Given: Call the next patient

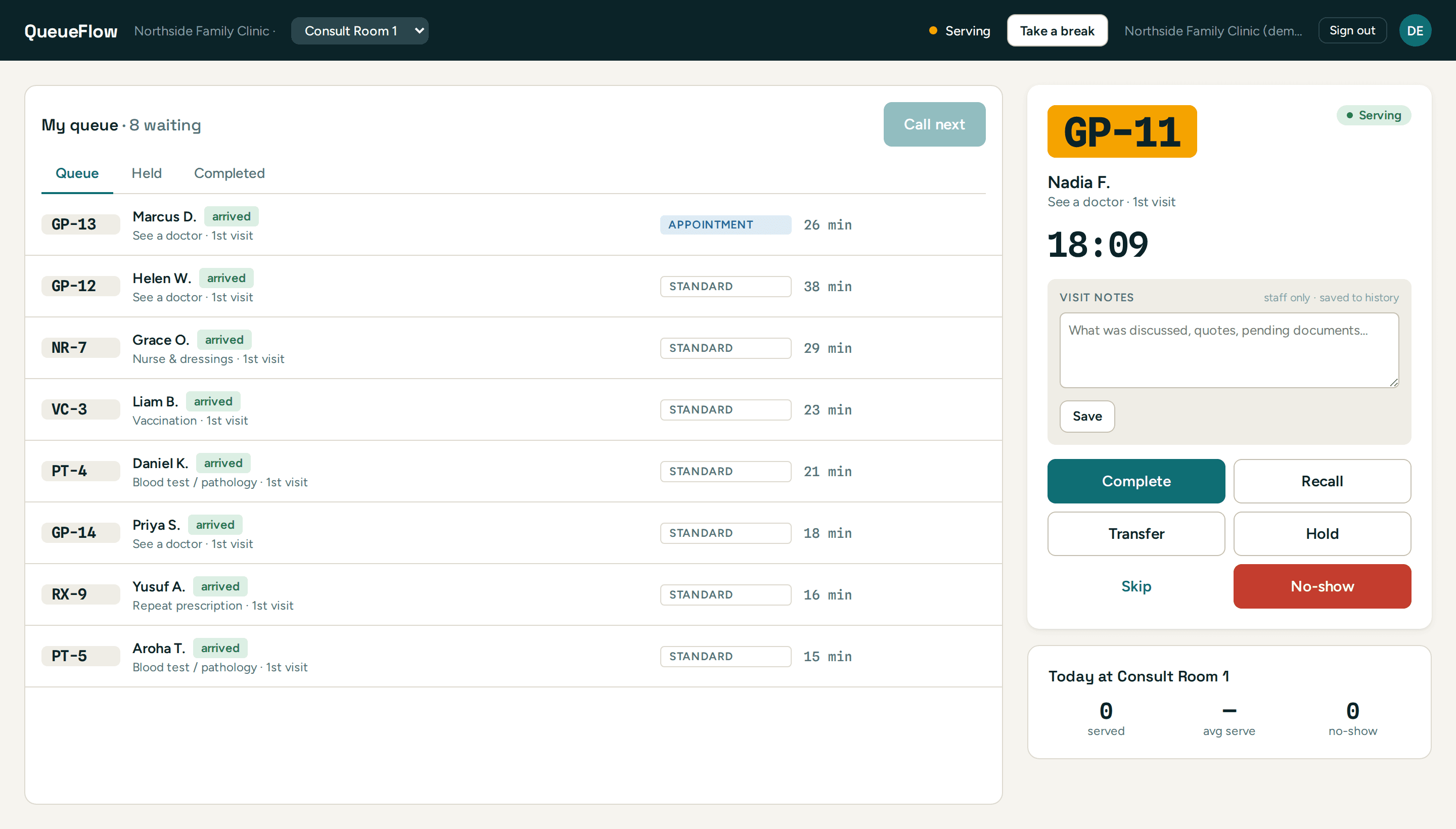Looking at the screenshot, I should (934, 124).
